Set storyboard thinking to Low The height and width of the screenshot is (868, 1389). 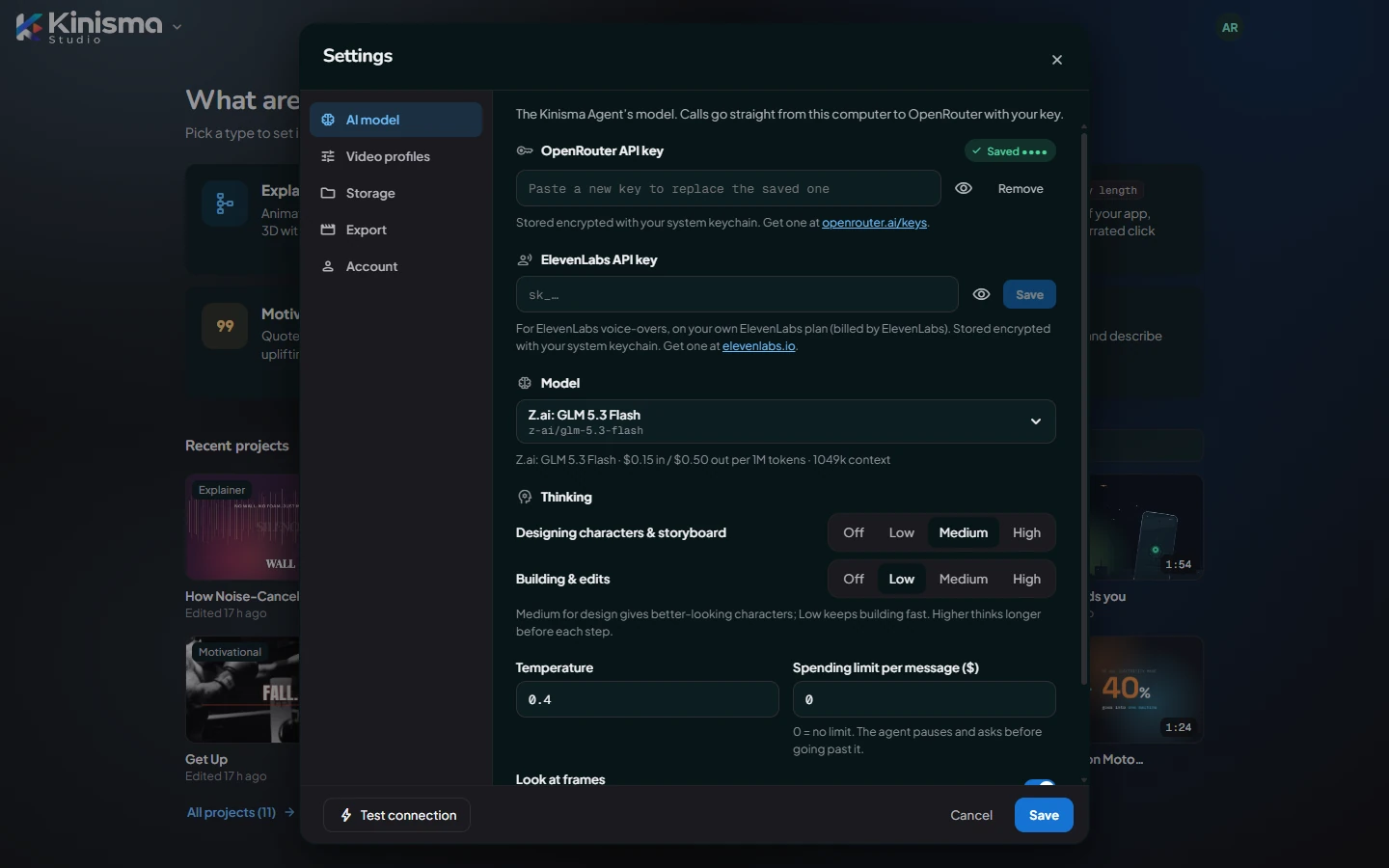902,532
